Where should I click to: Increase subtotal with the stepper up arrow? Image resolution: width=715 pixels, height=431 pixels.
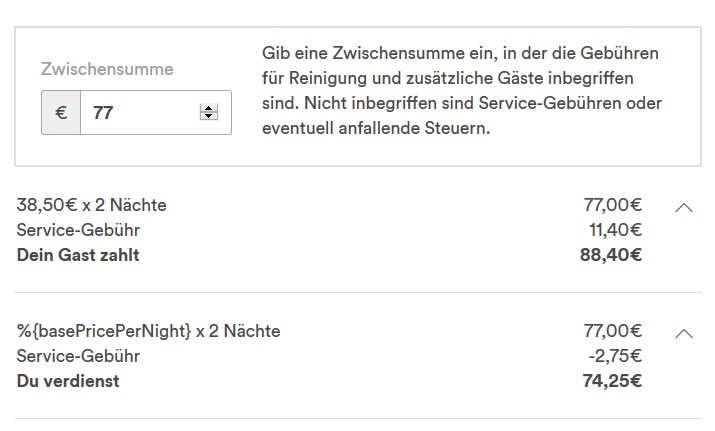[209, 108]
